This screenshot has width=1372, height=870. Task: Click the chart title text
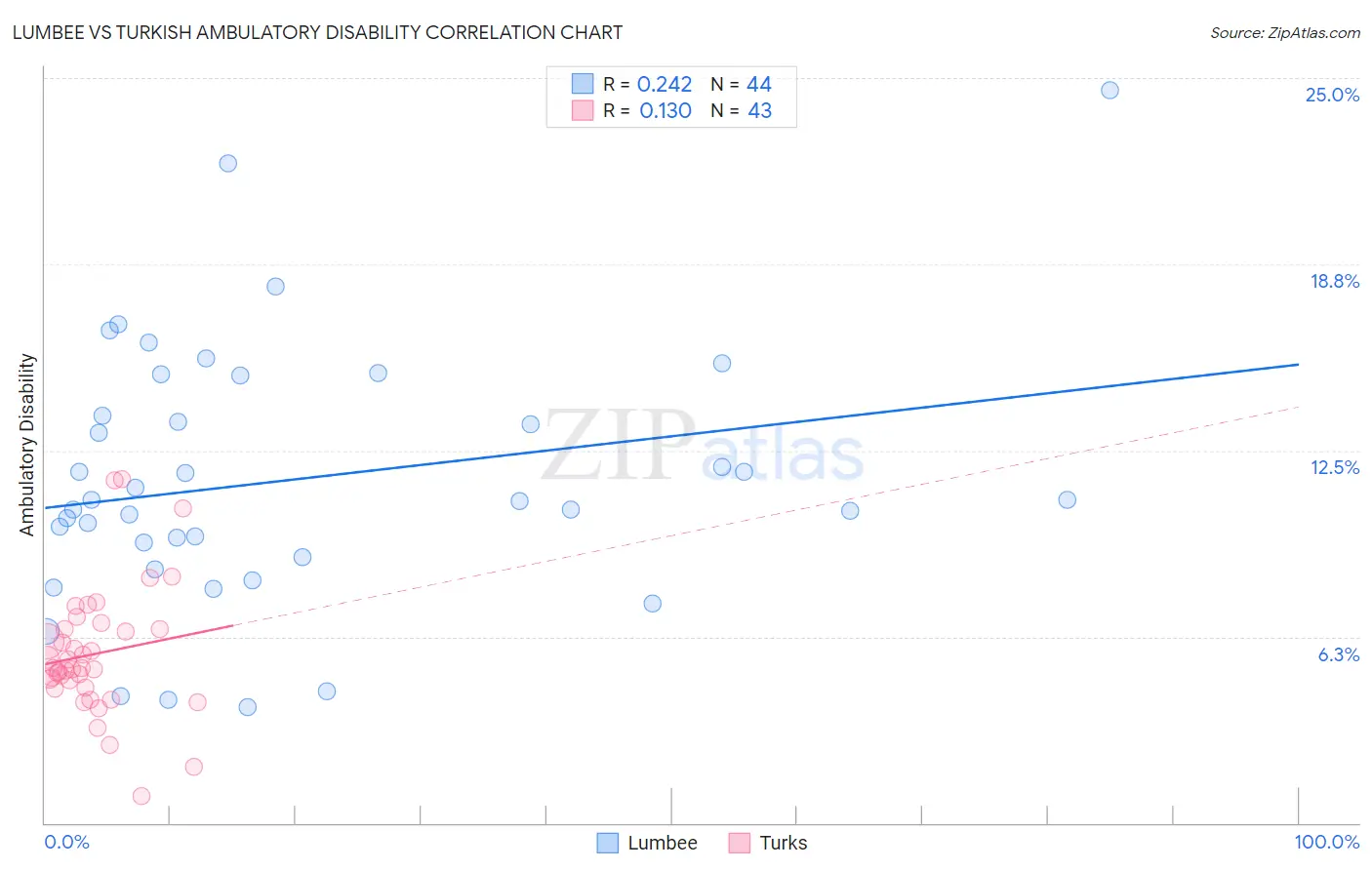317,32
